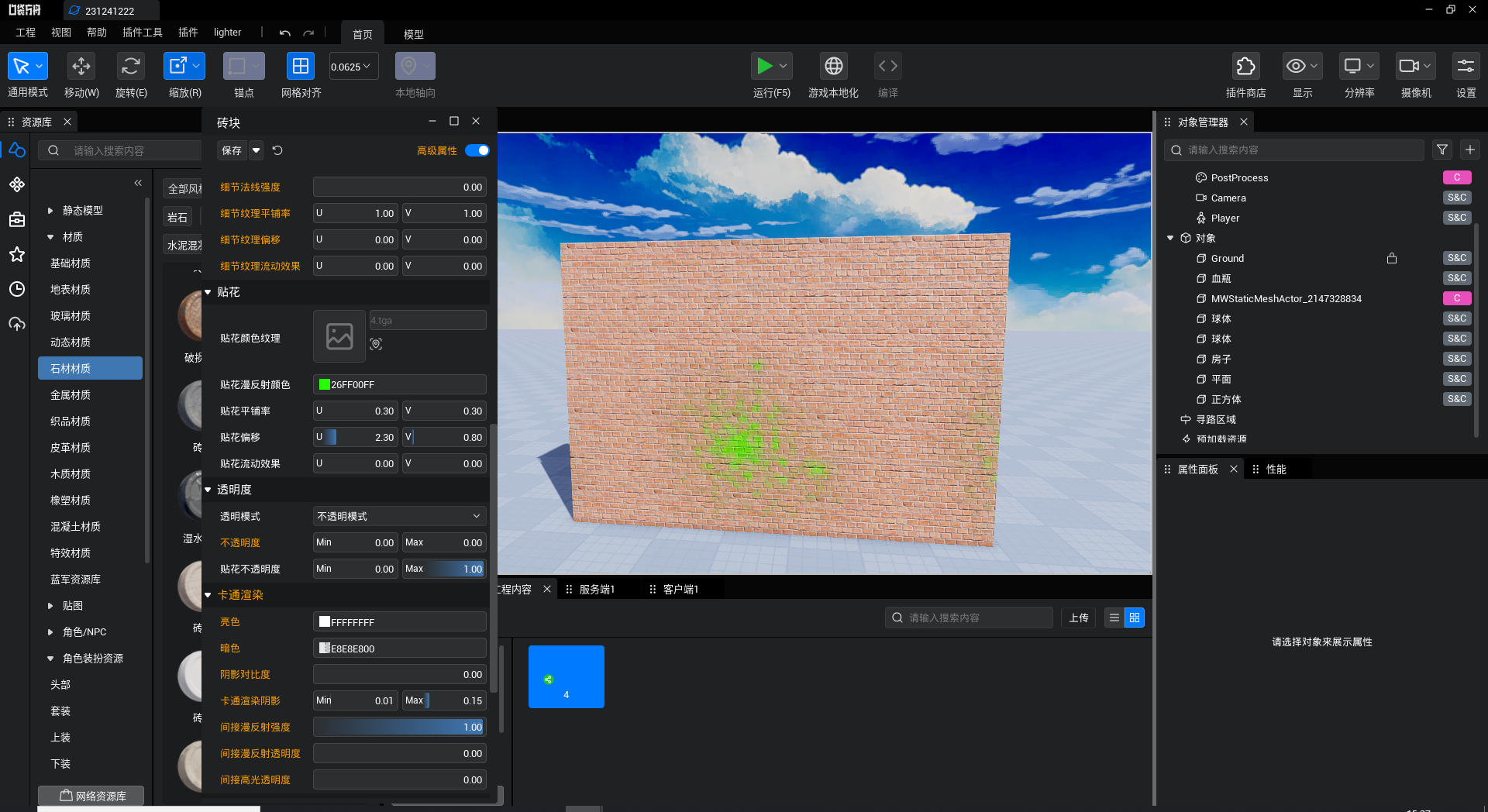Viewport: 1488px width, 812px height.
Task: Toggle the 高级属性 switch off
Action: (477, 150)
